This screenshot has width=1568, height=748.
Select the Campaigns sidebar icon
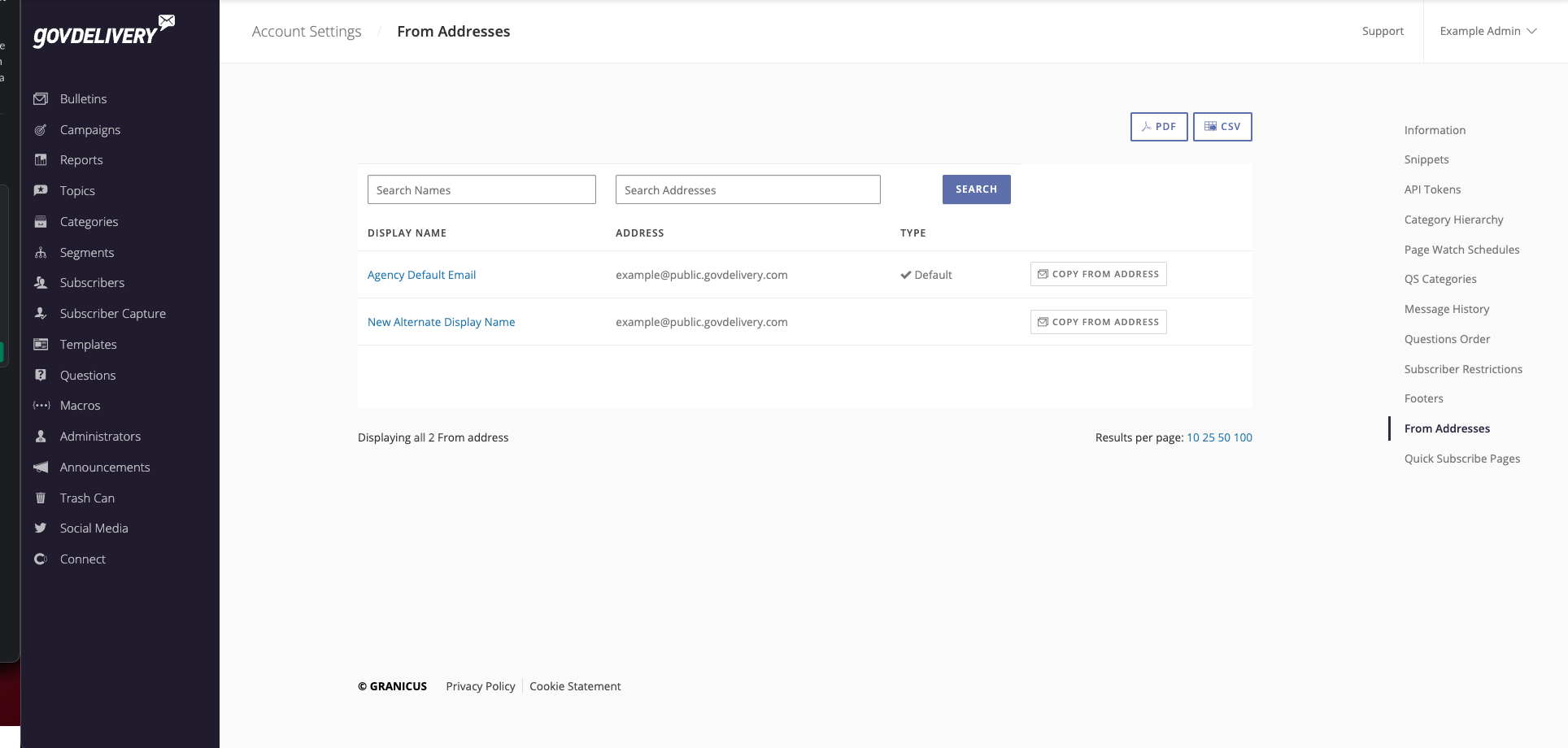coord(41,129)
